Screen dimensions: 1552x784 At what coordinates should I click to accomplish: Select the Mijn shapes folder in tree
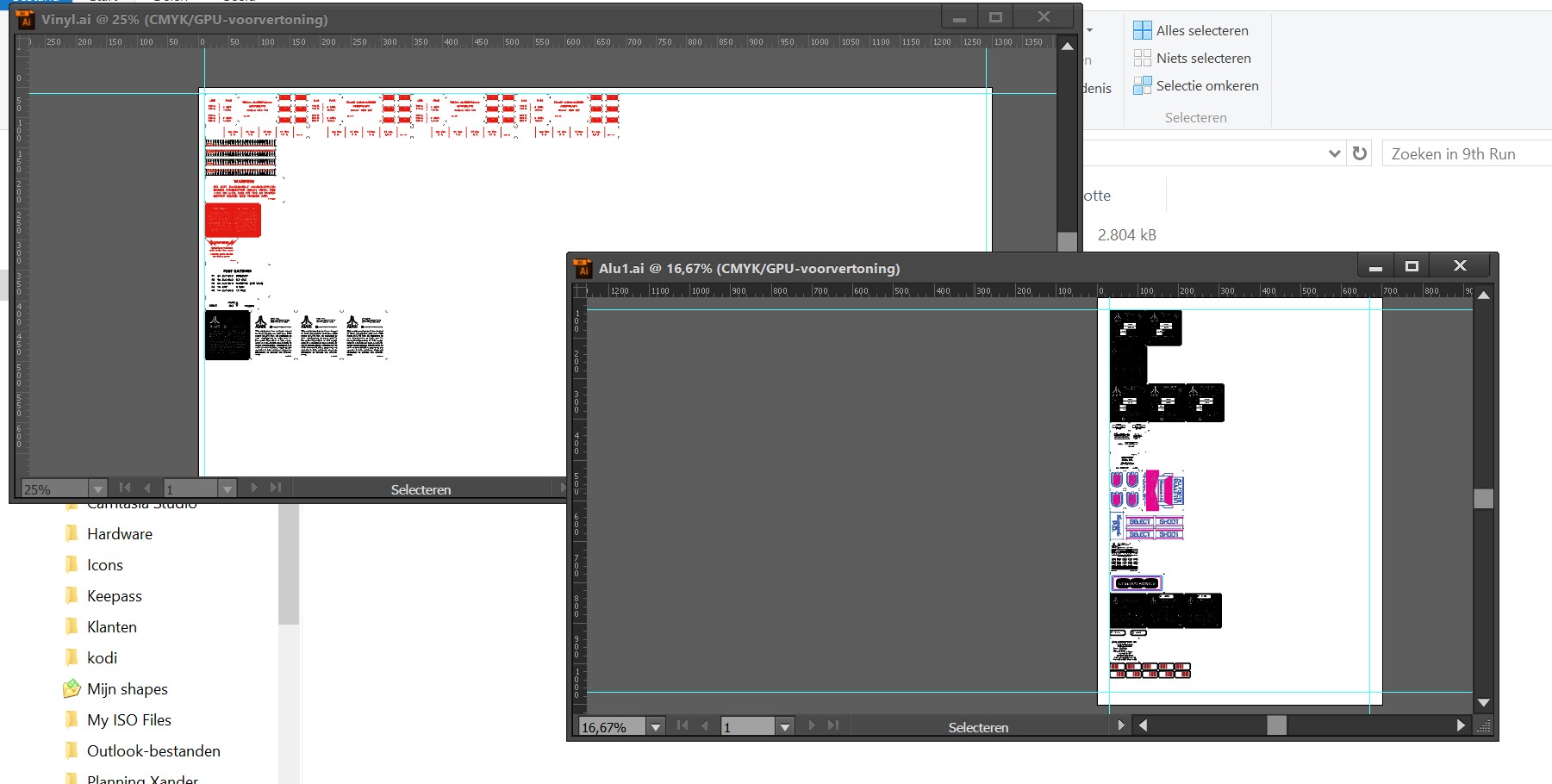point(128,689)
